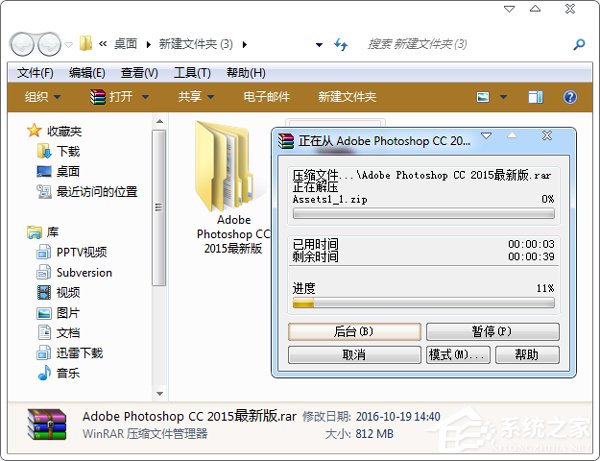Expand the 组织 dropdown menu

[43, 97]
